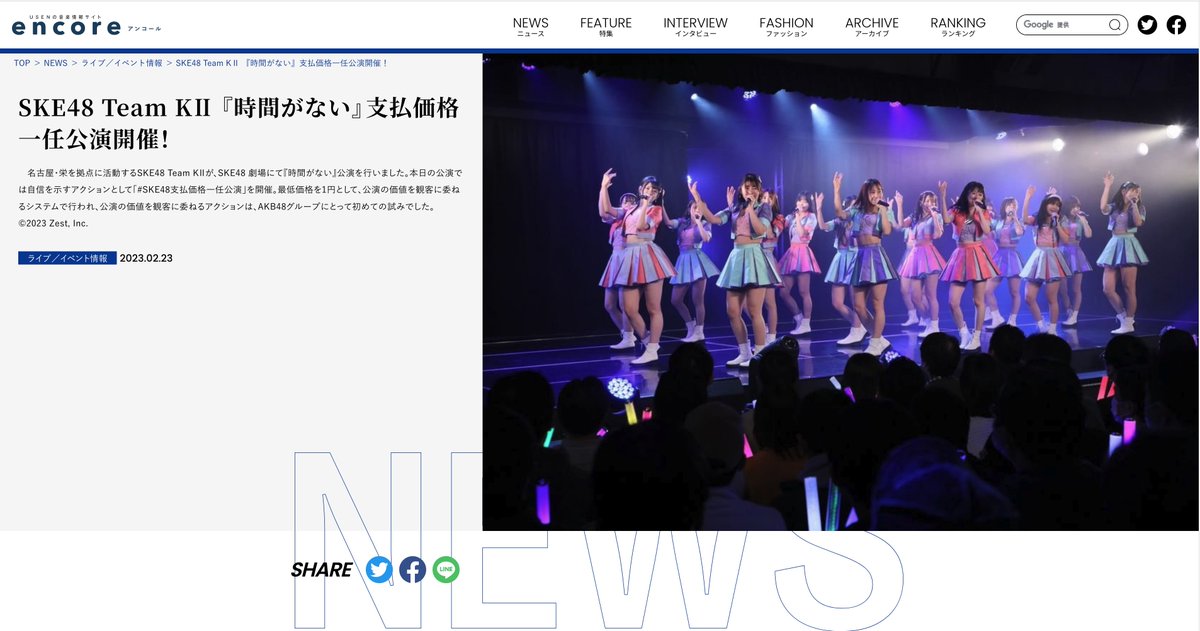
Task: Go to NEWS in the breadcrumb
Action: (56, 63)
